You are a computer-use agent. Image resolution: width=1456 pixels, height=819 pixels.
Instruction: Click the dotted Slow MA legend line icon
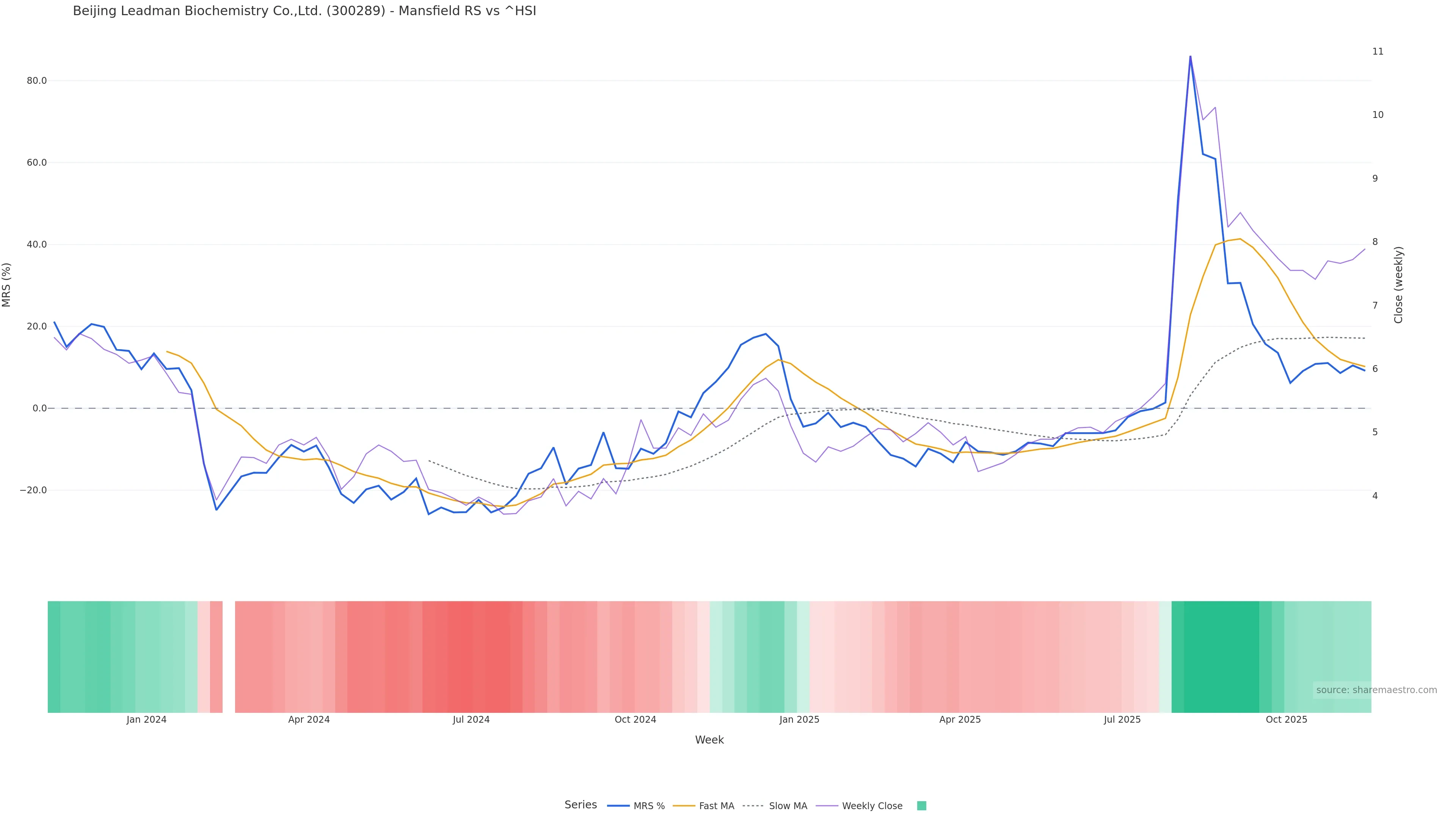point(753,806)
